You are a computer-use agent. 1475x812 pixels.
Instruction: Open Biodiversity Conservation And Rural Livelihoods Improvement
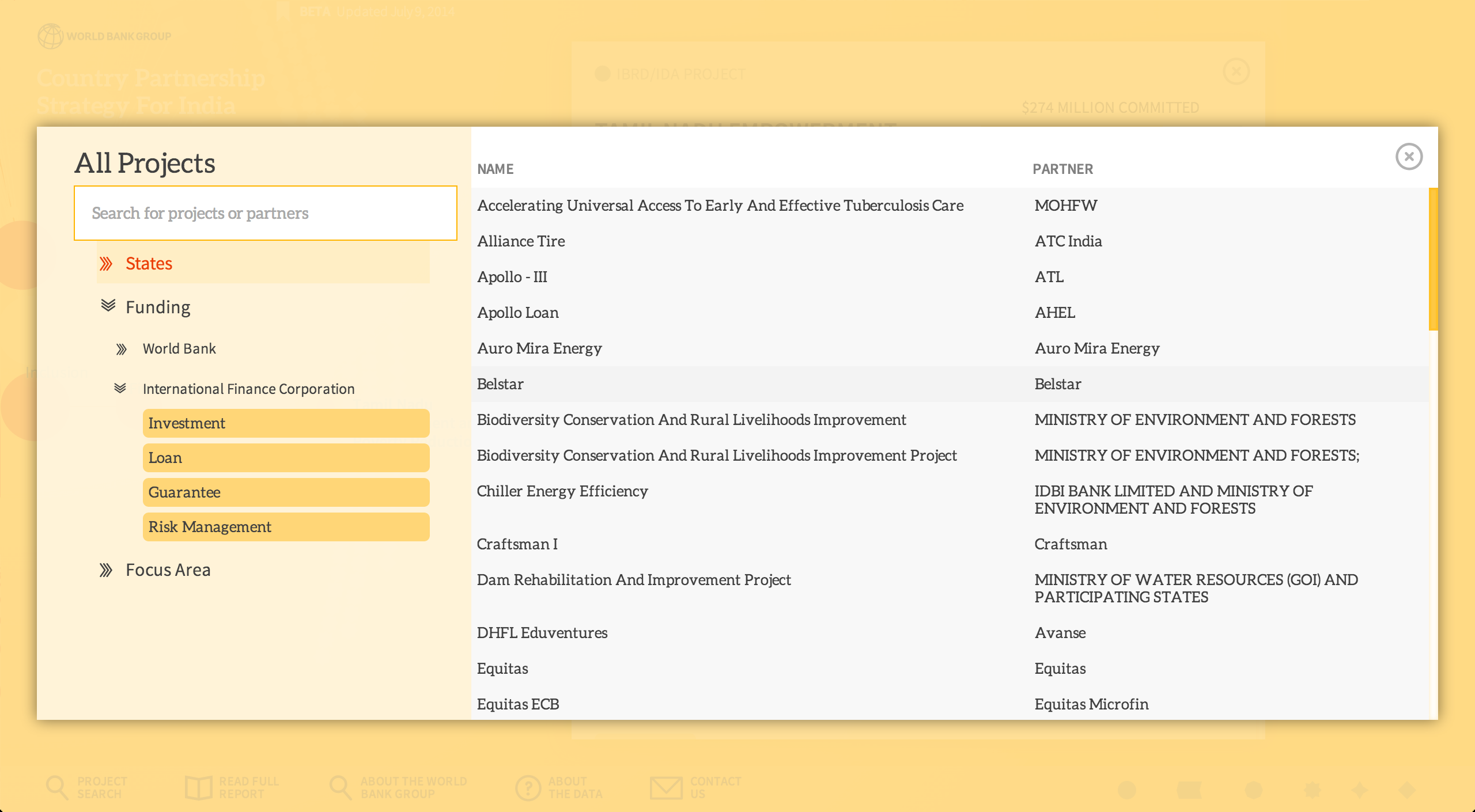pyautogui.click(x=691, y=420)
